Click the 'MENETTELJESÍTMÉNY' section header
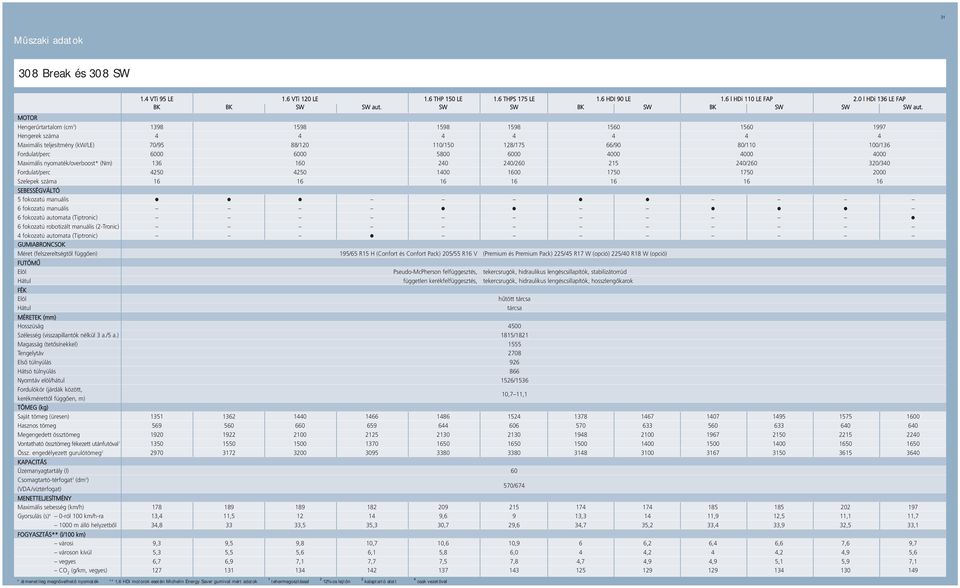960x588 pixels. coord(44,498)
